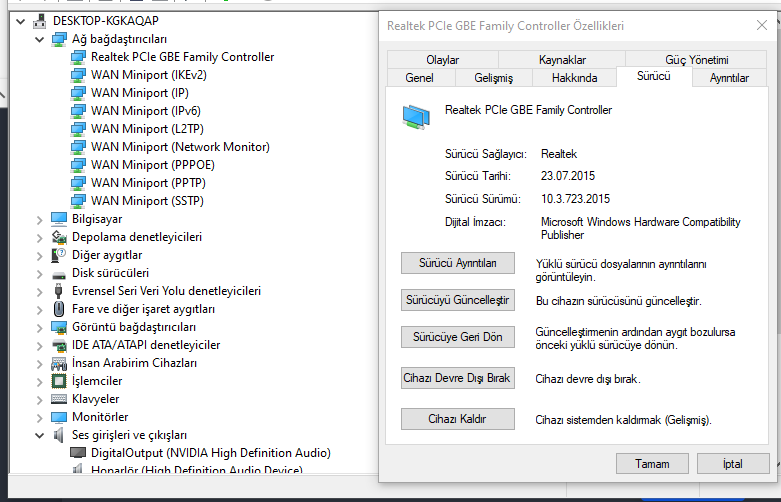Click the Disk sürücüleri drive icon

click(x=59, y=273)
